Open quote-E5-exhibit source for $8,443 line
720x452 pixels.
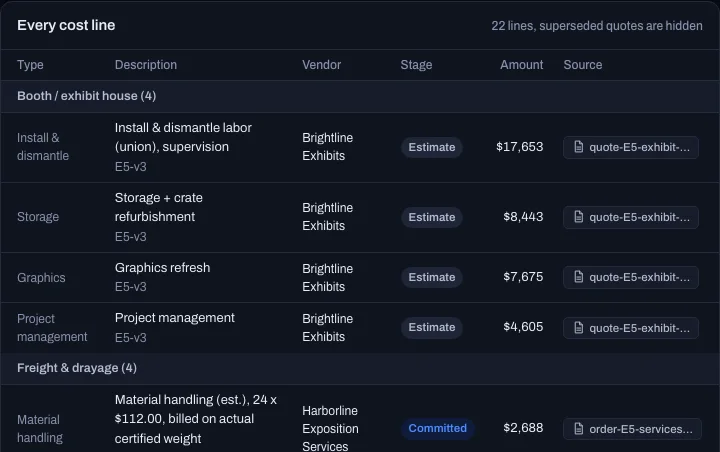pos(631,217)
